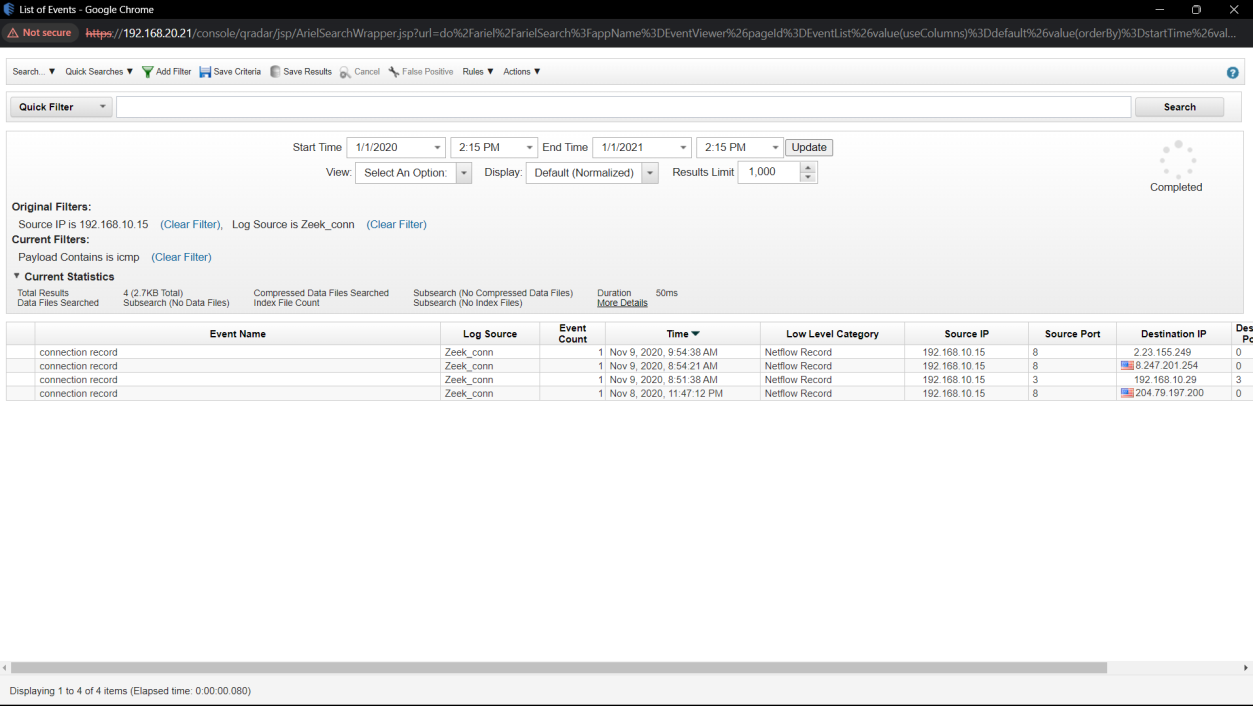Open the Display Default (Normalized) dropdown

(x=650, y=173)
